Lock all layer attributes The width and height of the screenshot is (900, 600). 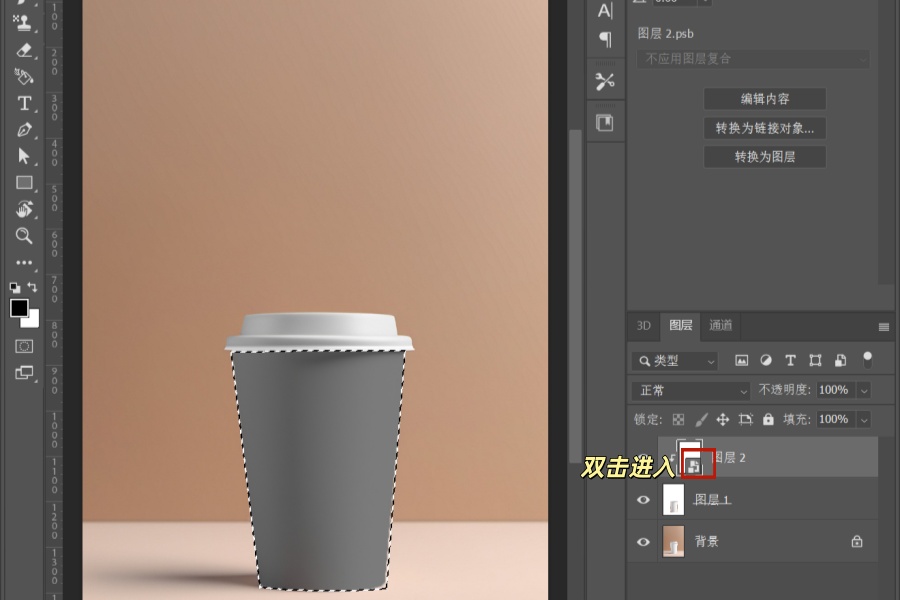[x=768, y=420]
